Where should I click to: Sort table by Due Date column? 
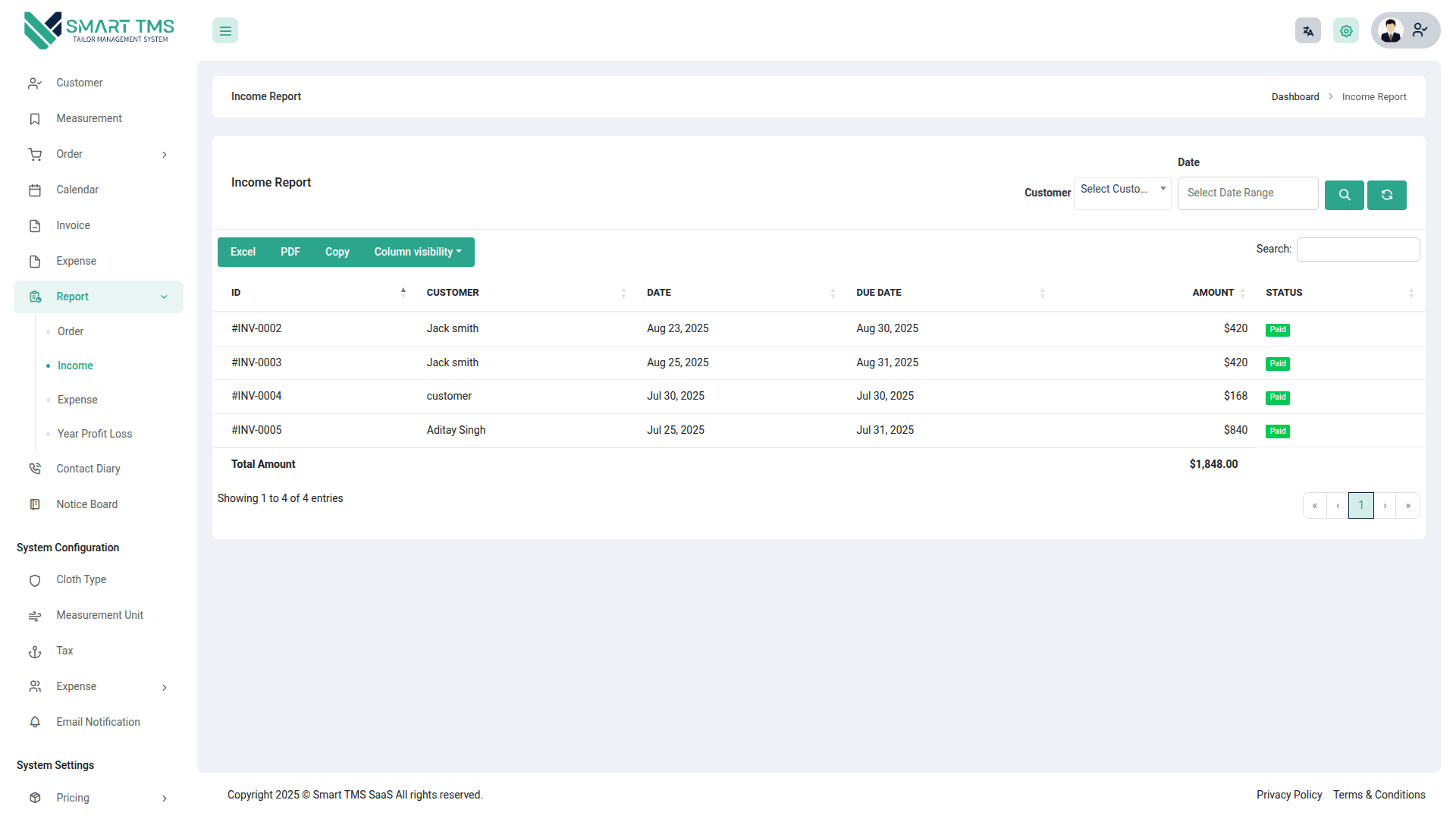(948, 293)
